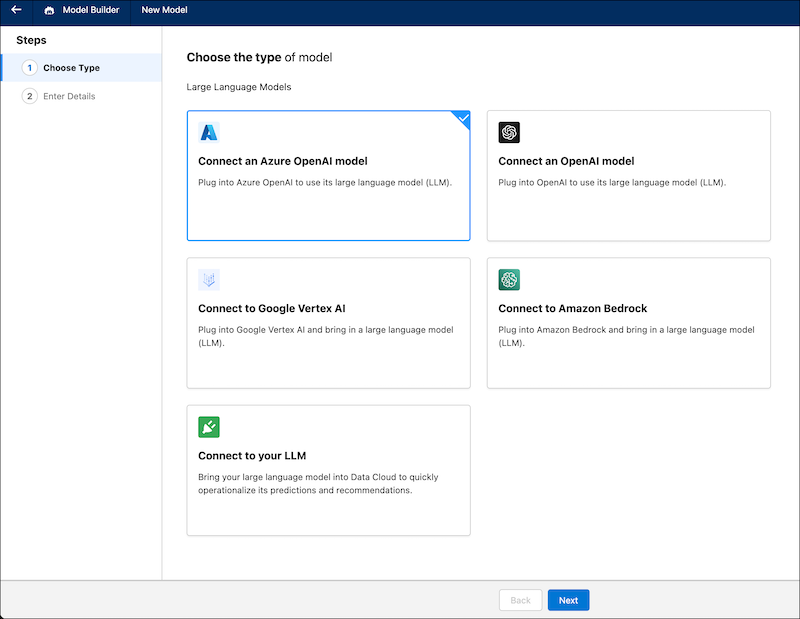Select Connect an Azure OpenAI model title
The width and height of the screenshot is (800, 619).
283,161
